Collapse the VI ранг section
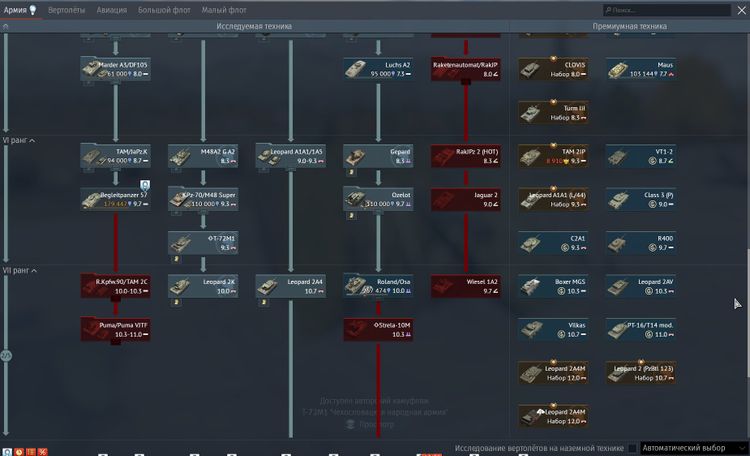The height and width of the screenshot is (456, 750). [x=32, y=141]
